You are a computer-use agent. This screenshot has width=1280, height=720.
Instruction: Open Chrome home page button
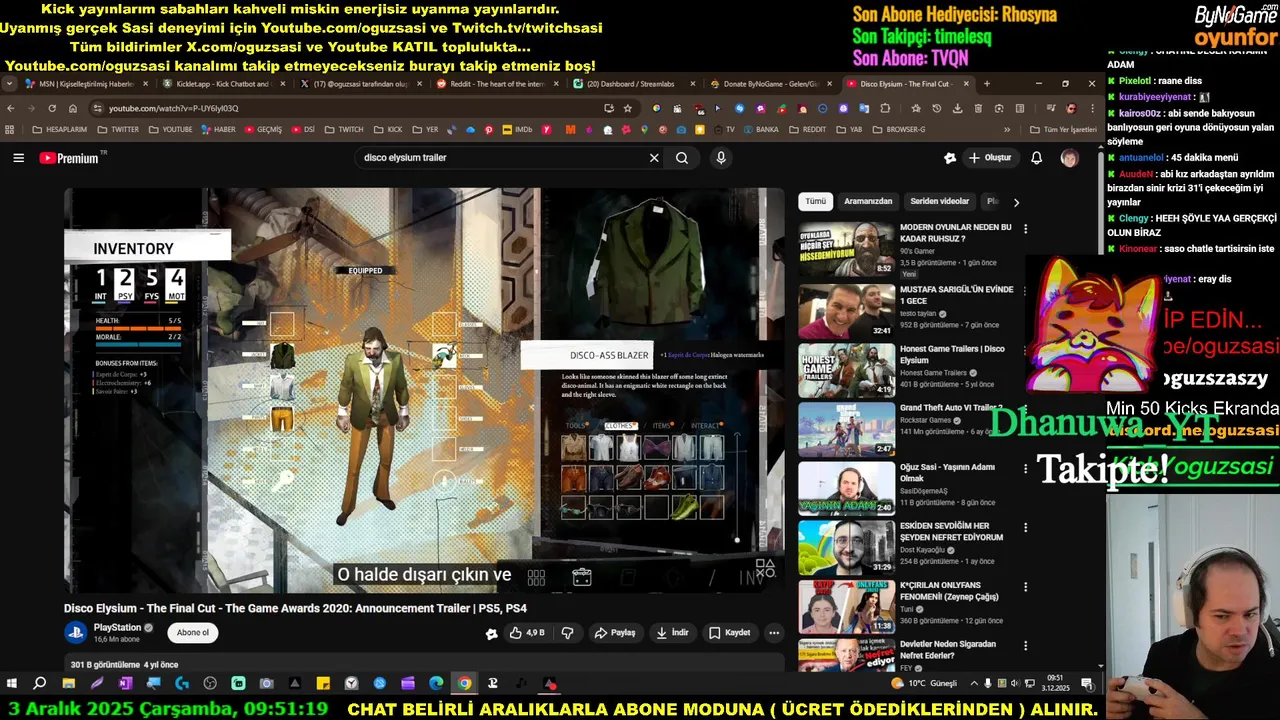tap(73, 108)
